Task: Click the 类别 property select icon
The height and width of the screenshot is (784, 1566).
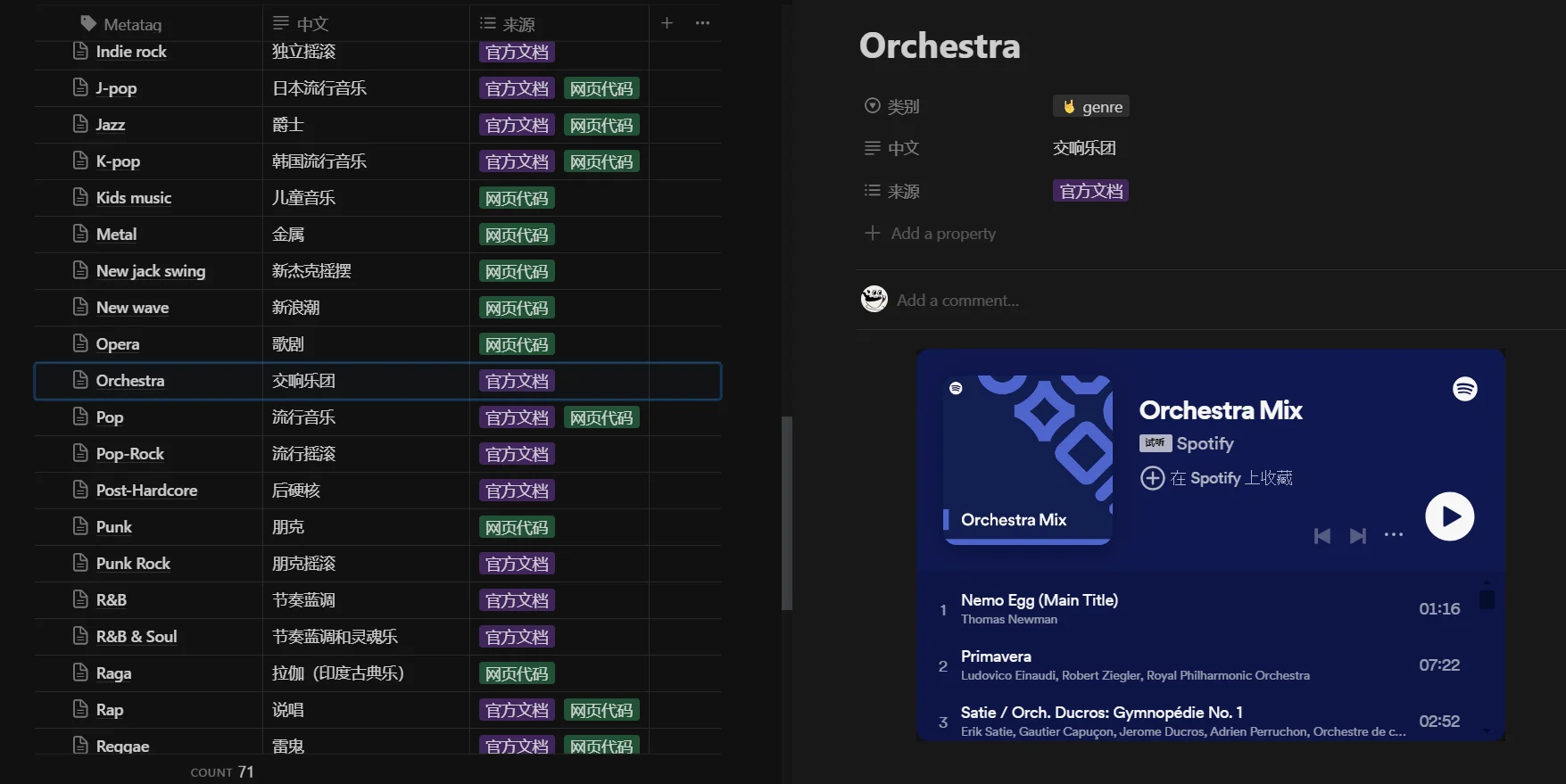Action: [x=873, y=106]
